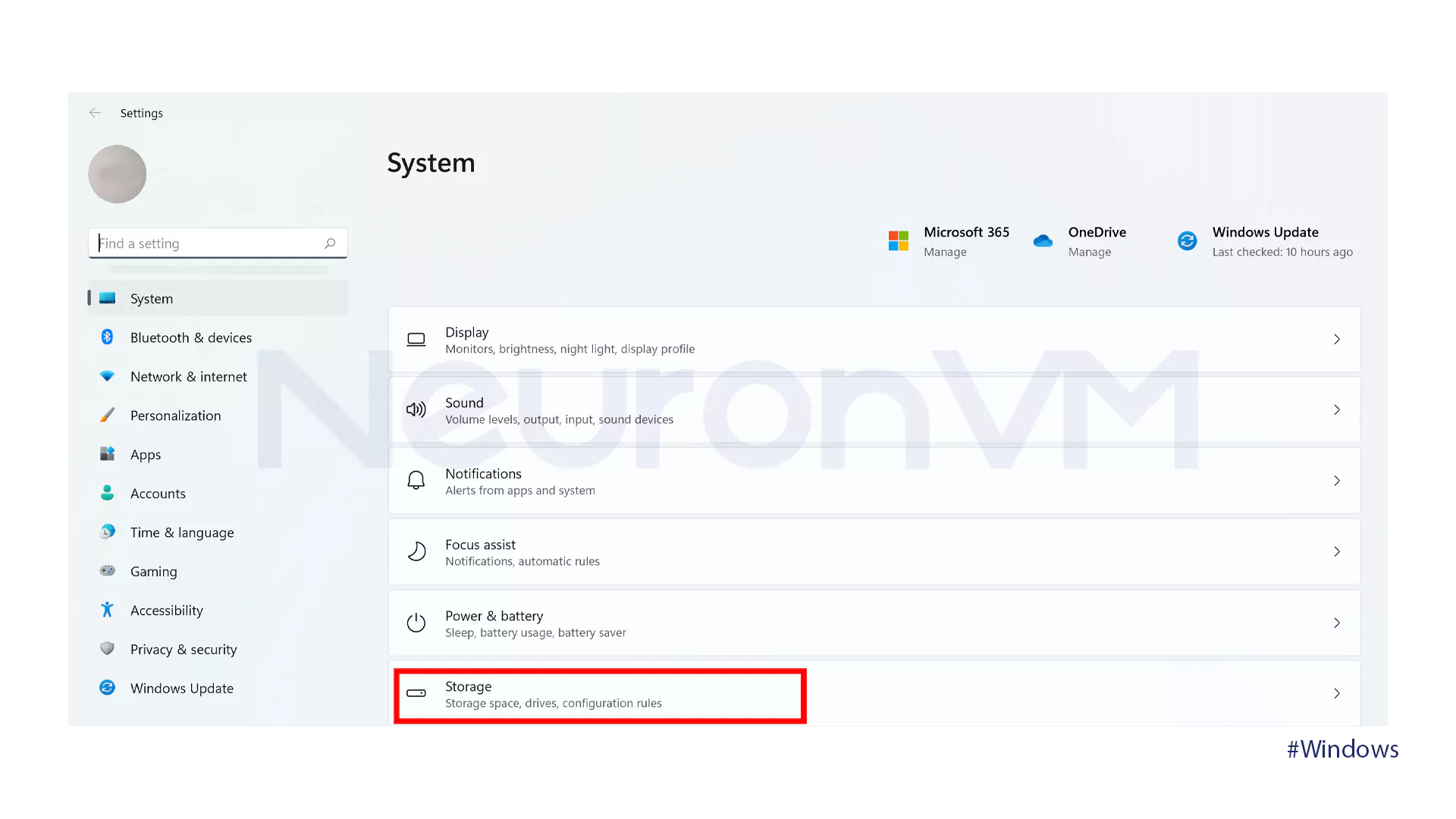
Task: Click the OneDrive cloud icon
Action: [1043, 241]
